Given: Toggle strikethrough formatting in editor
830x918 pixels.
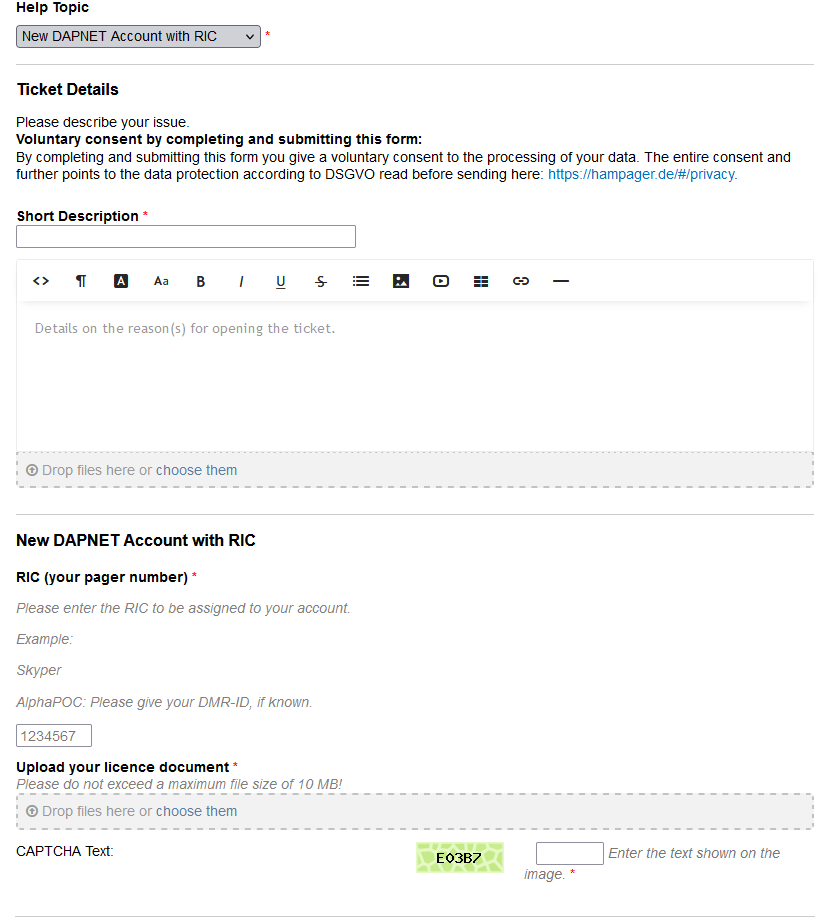Looking at the screenshot, I should point(321,281).
